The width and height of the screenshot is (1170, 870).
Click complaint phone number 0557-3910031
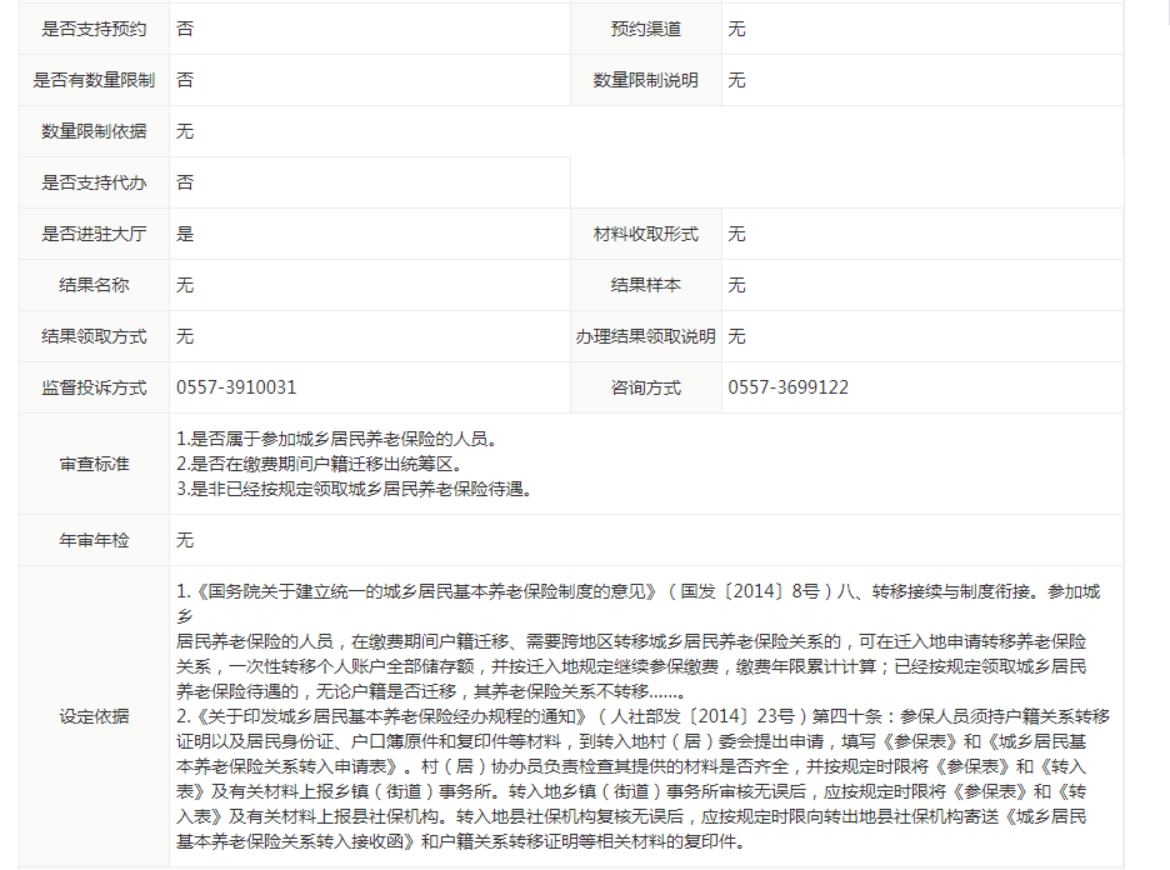236,387
